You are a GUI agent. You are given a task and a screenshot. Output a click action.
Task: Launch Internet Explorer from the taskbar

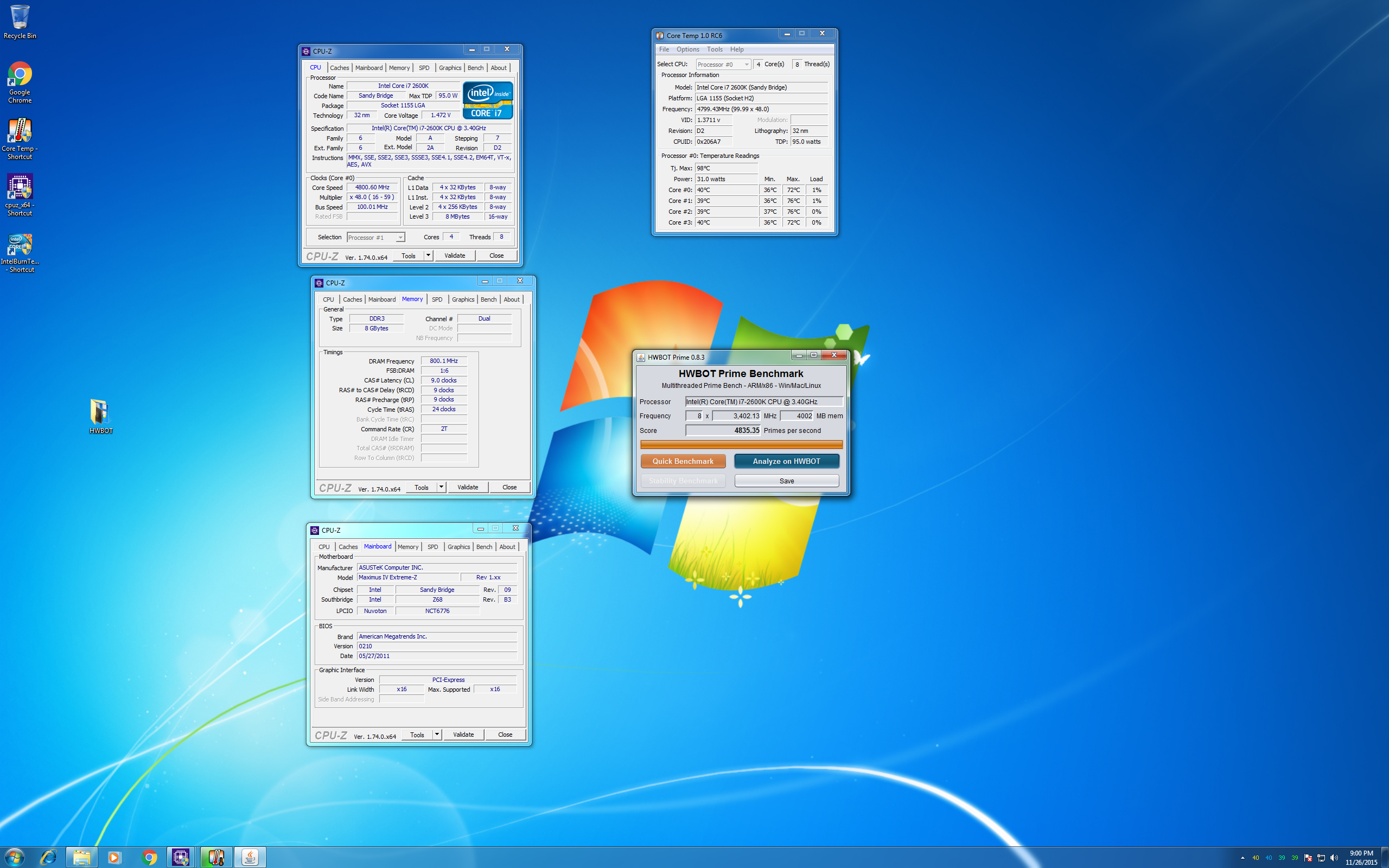48,858
